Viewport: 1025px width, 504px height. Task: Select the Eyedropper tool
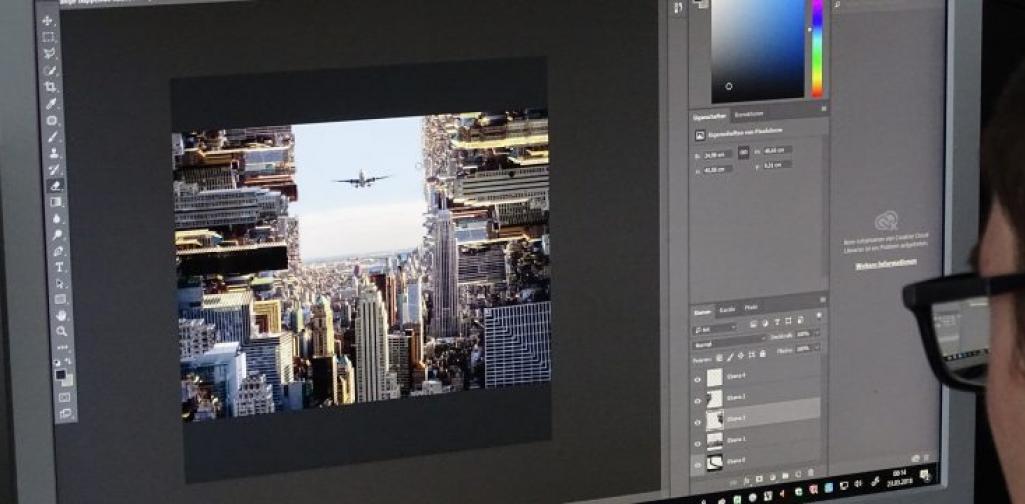click(51, 104)
